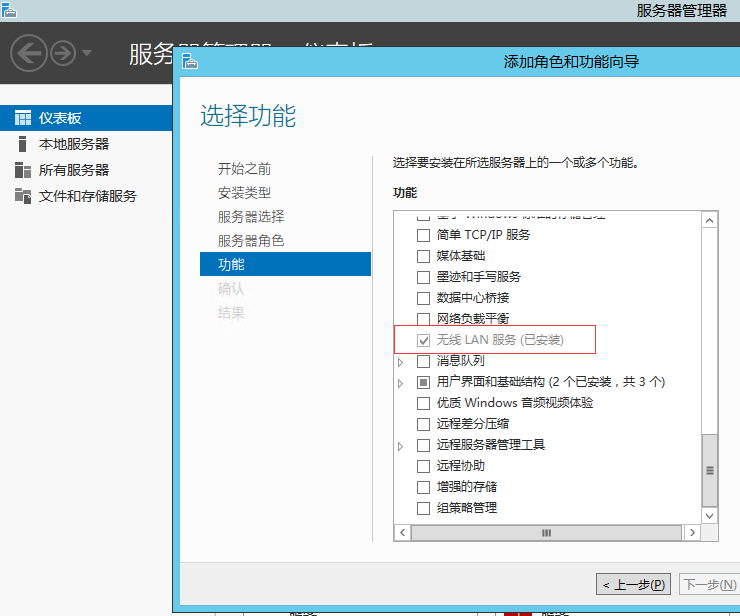The width and height of the screenshot is (740, 616).
Task: Go to the 服务器角色 wizard step
Action: (x=251, y=241)
